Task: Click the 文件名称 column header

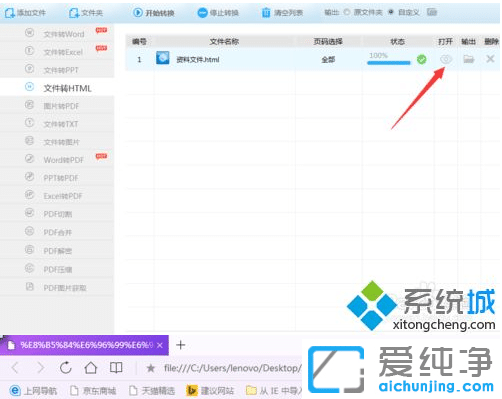Action: (224, 41)
